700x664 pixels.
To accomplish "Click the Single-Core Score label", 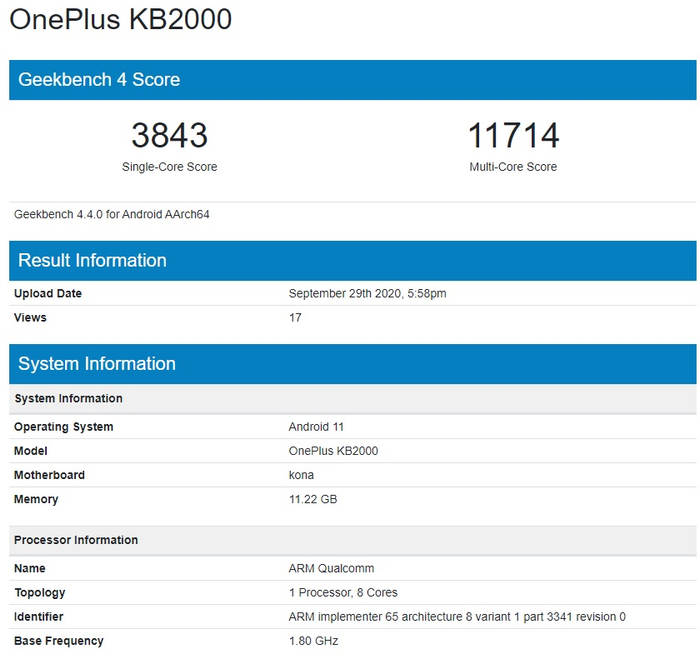I will point(169,167).
